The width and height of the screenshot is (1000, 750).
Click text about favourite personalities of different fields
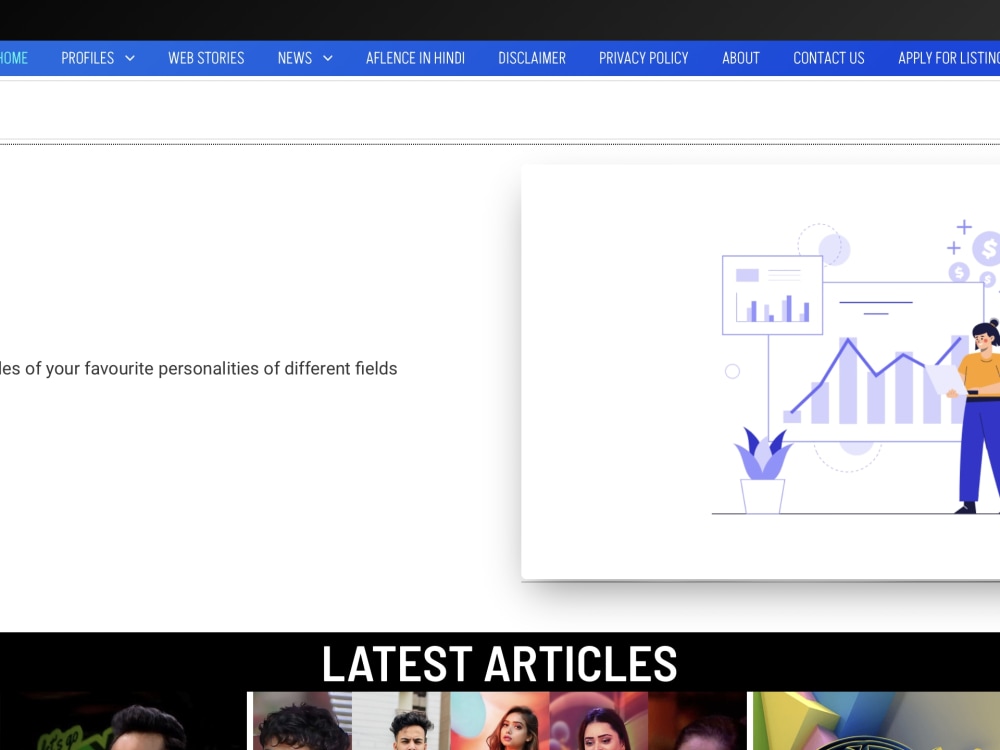coord(198,369)
